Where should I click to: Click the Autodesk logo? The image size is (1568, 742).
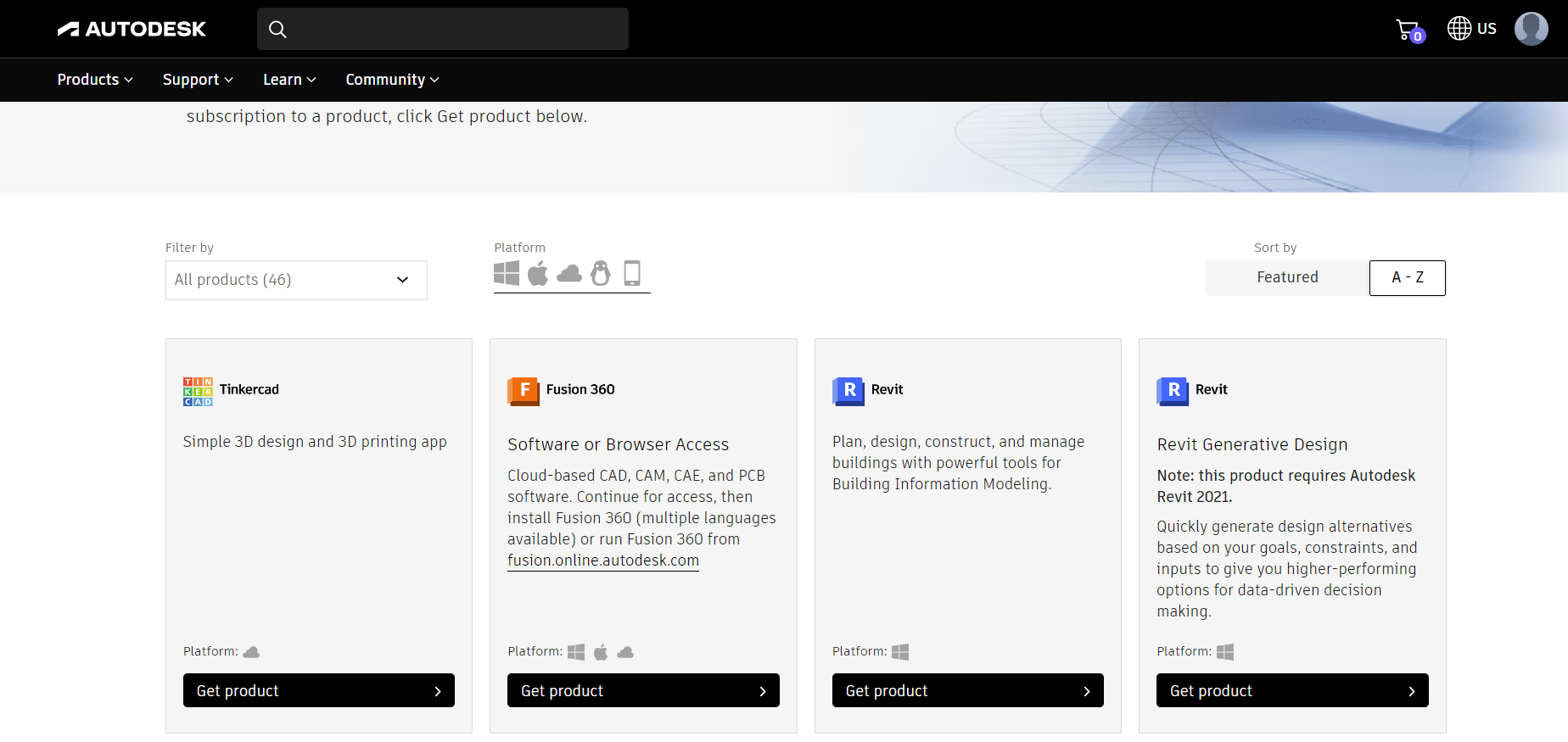tap(132, 29)
